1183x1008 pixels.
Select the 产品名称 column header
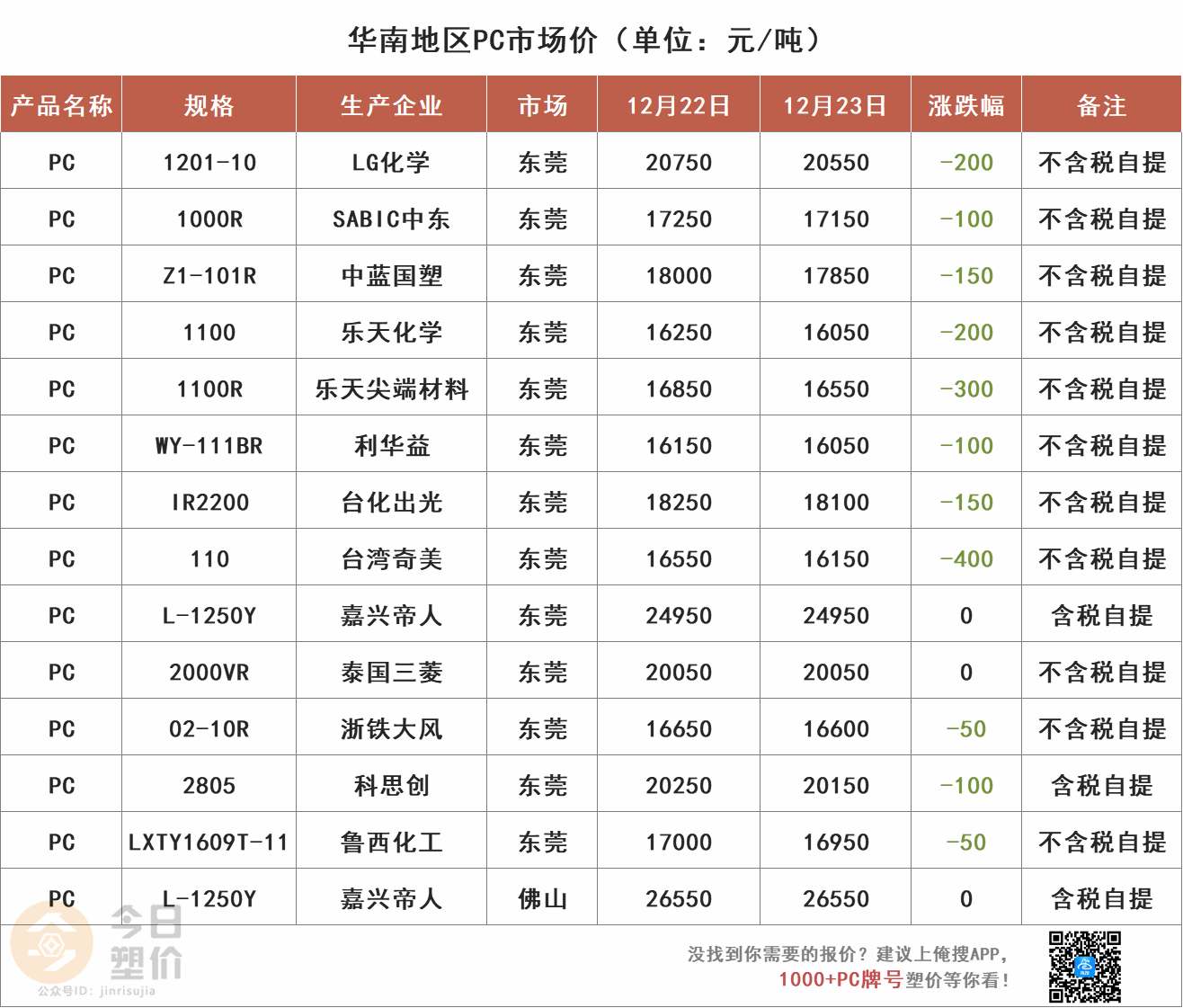point(61,105)
